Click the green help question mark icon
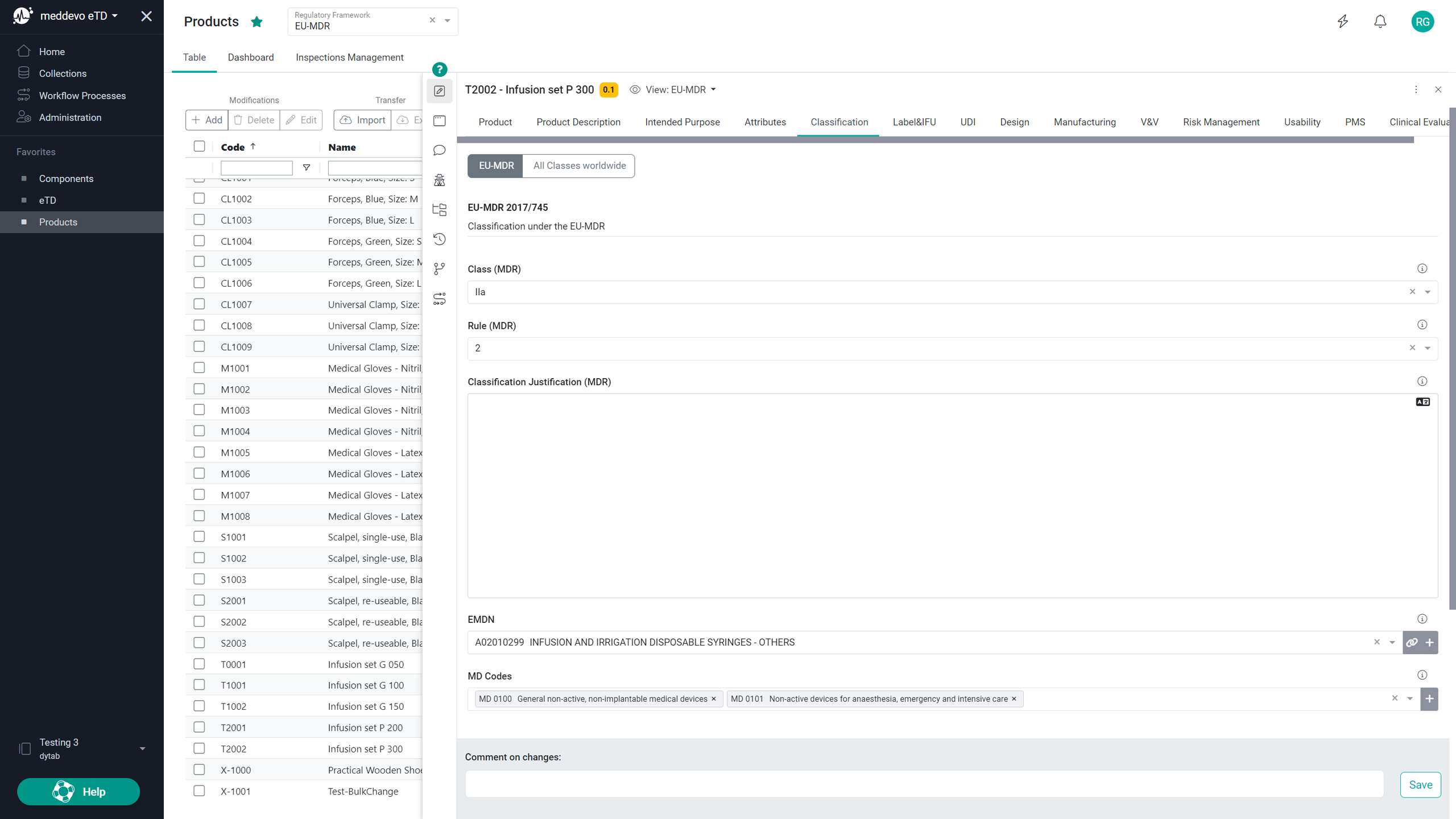This screenshot has width=1456, height=819. point(439,69)
